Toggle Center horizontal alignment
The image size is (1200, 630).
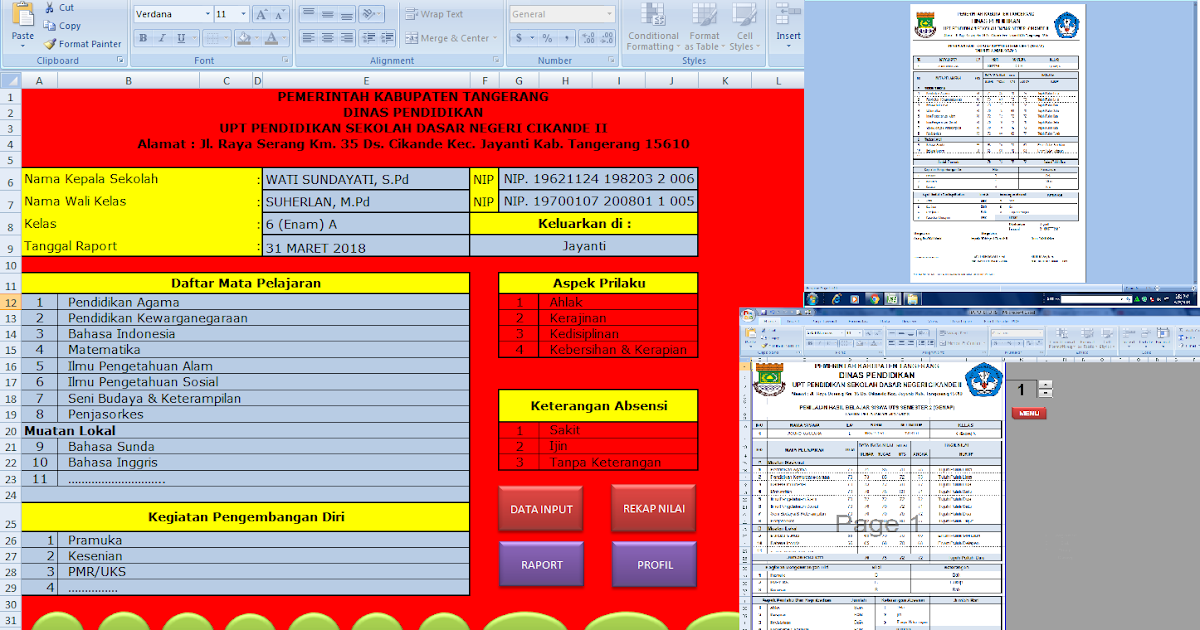tap(326, 38)
